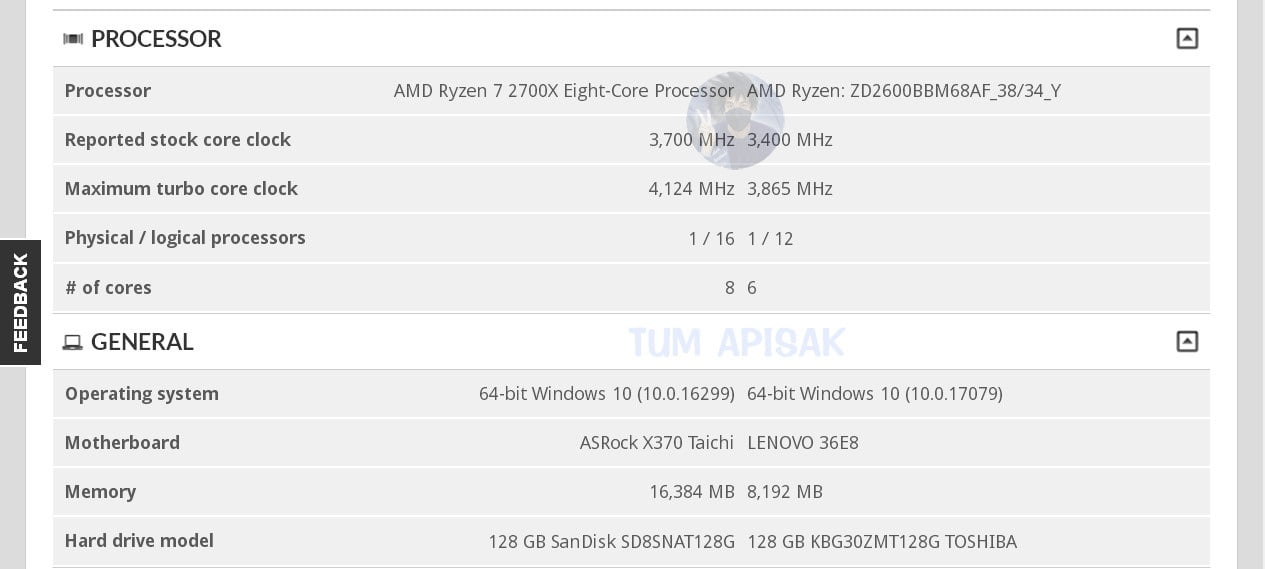This screenshot has width=1265, height=569.
Task: Select the ASRock X370 Taichi motherboard value
Action: 656,443
